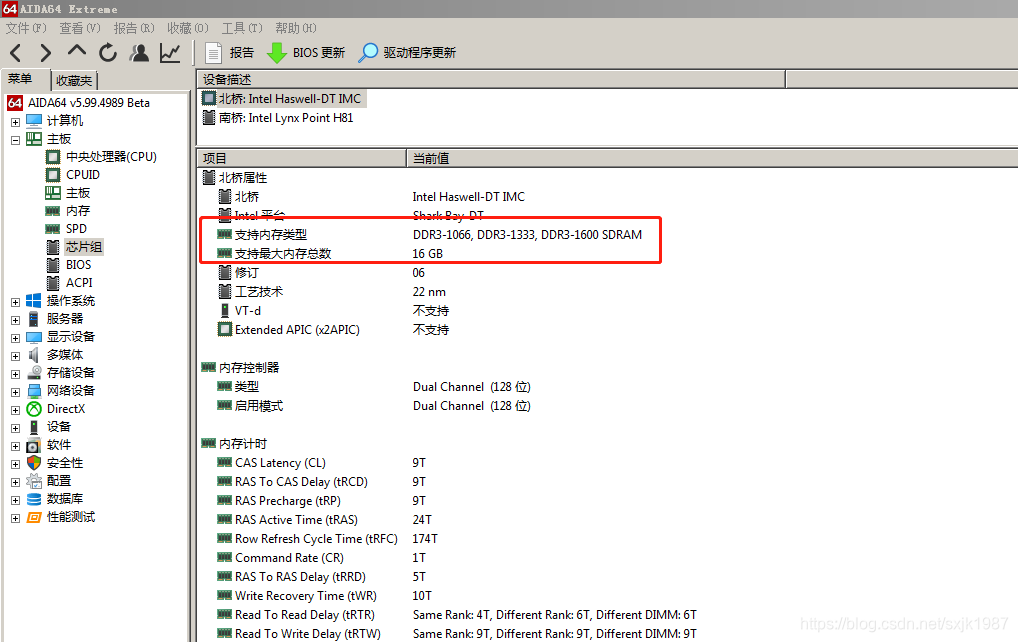
Task: Select 北桥: Intel Haswell-DT IMC device
Action: (x=282, y=99)
